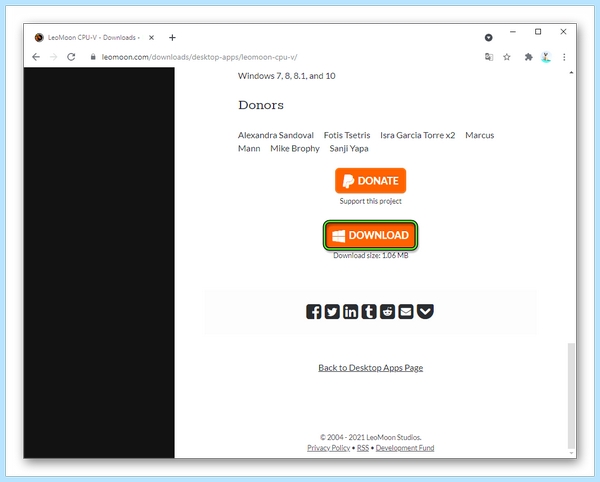Click 'Download size: 1.06 MB' text
Viewport: 600px width, 482px height.
point(370,256)
